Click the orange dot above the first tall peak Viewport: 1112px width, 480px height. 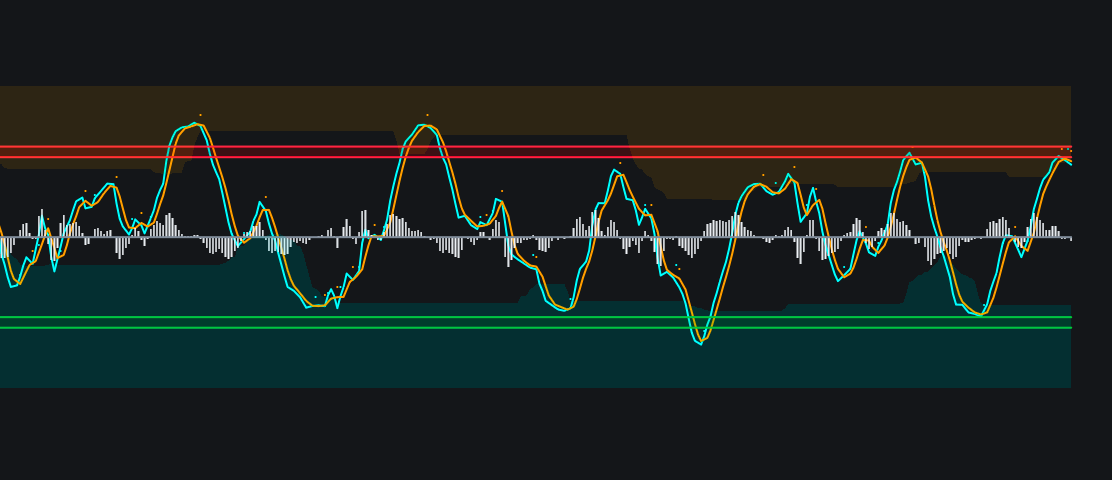200,115
